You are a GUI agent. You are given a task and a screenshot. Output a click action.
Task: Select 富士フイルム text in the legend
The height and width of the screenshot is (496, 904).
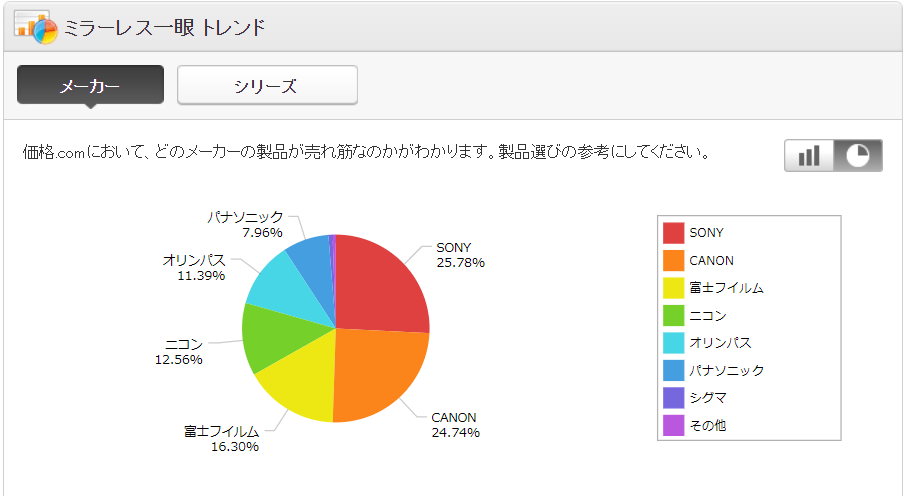coord(726,288)
